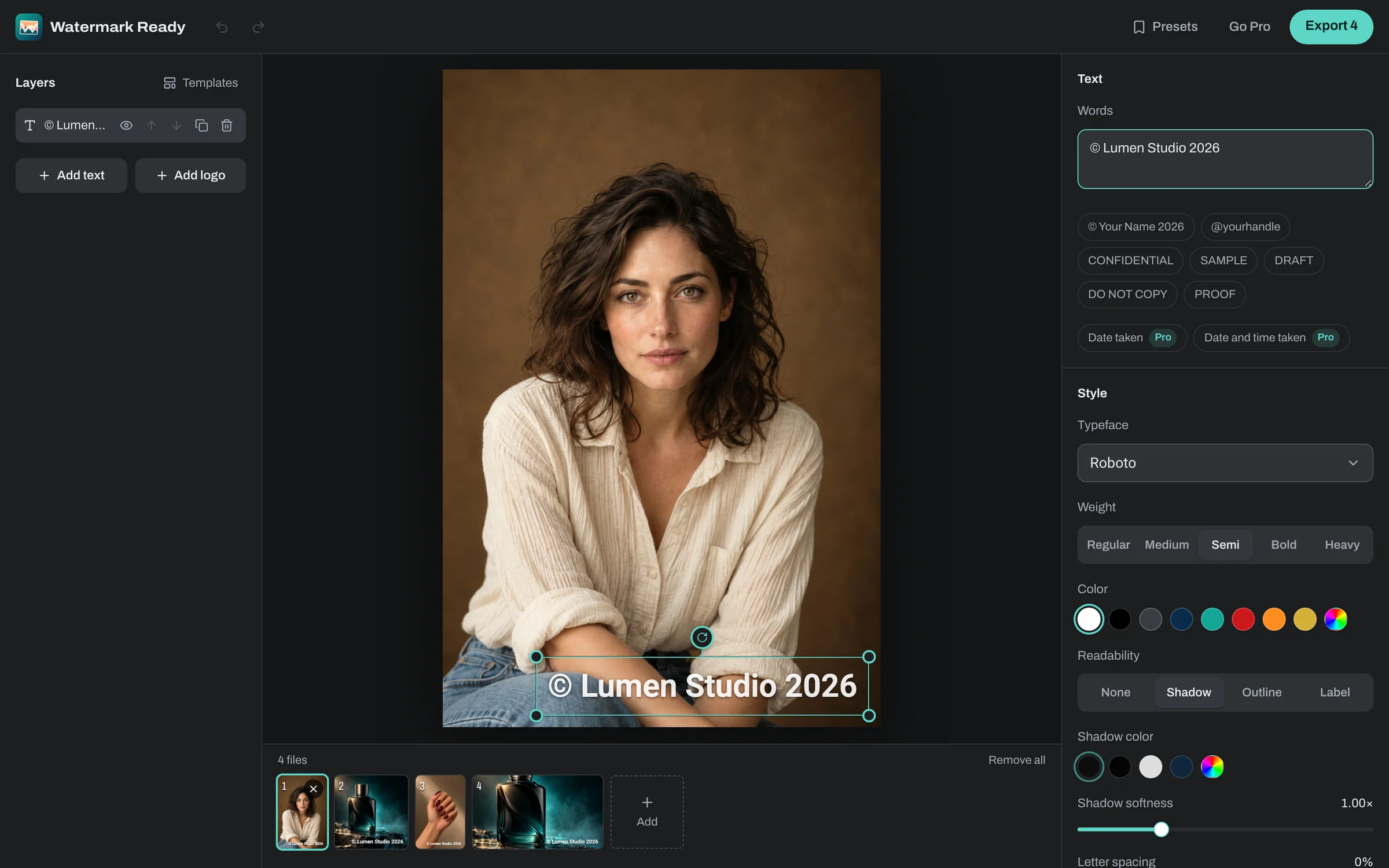The image size is (1389, 868).
Task: Move the Lumen layer up
Action: coord(151,126)
